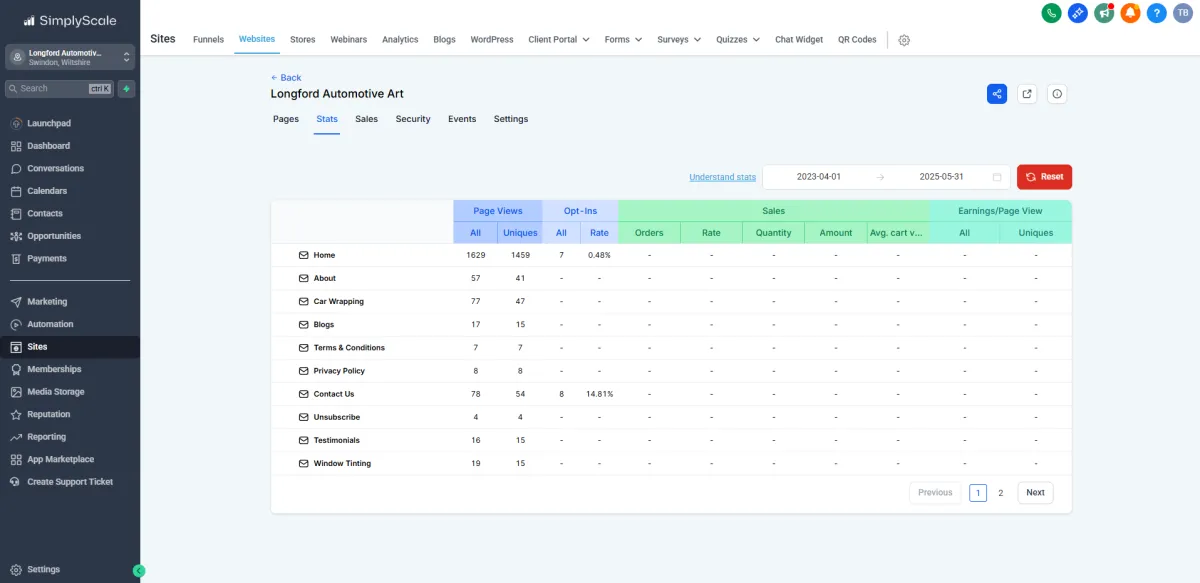This screenshot has height=583, width=1200.
Task: Click the green phone icon
Action: point(1051,13)
